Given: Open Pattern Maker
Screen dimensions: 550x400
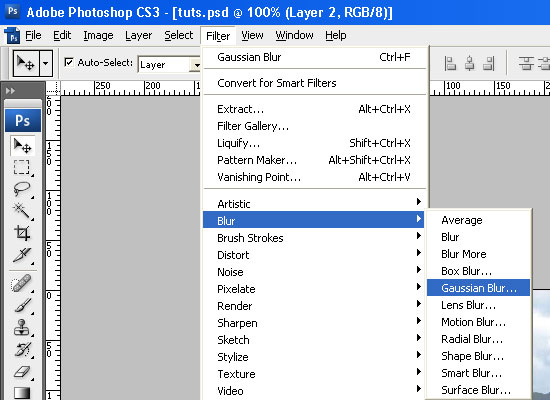Looking at the screenshot, I should point(314,160).
